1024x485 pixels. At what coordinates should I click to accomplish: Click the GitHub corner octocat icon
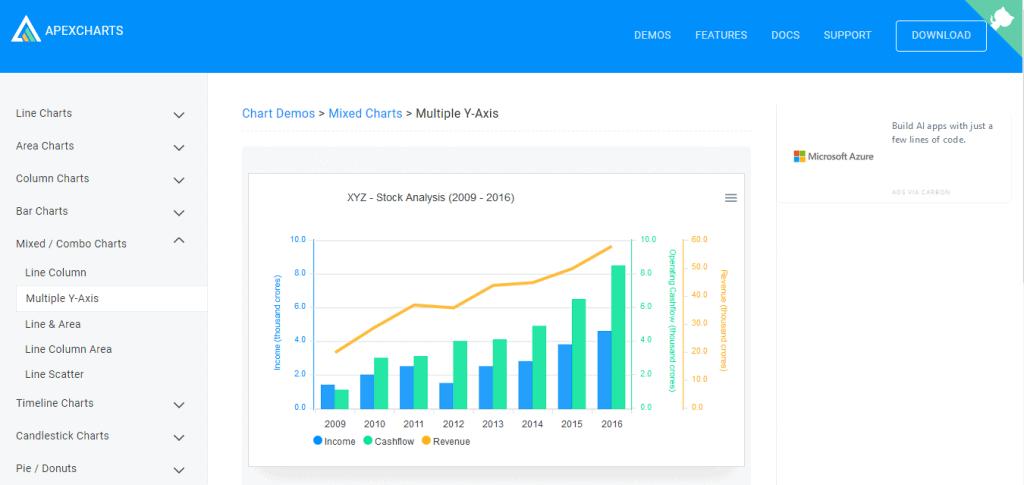(x=1000, y=19)
